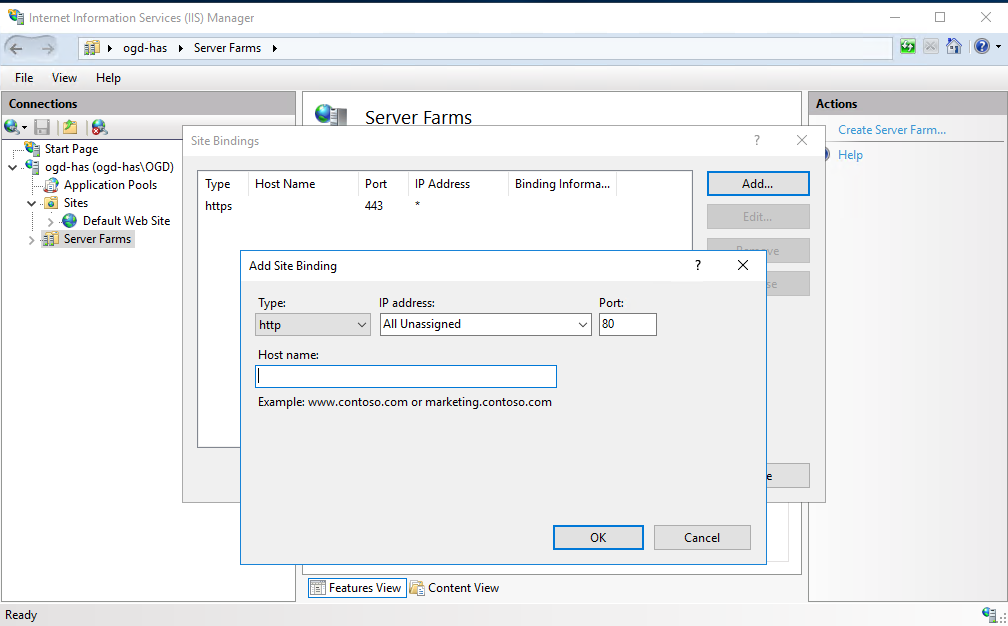1008x626 pixels.
Task: Save current connections with the floppy disk icon
Action: click(41, 127)
